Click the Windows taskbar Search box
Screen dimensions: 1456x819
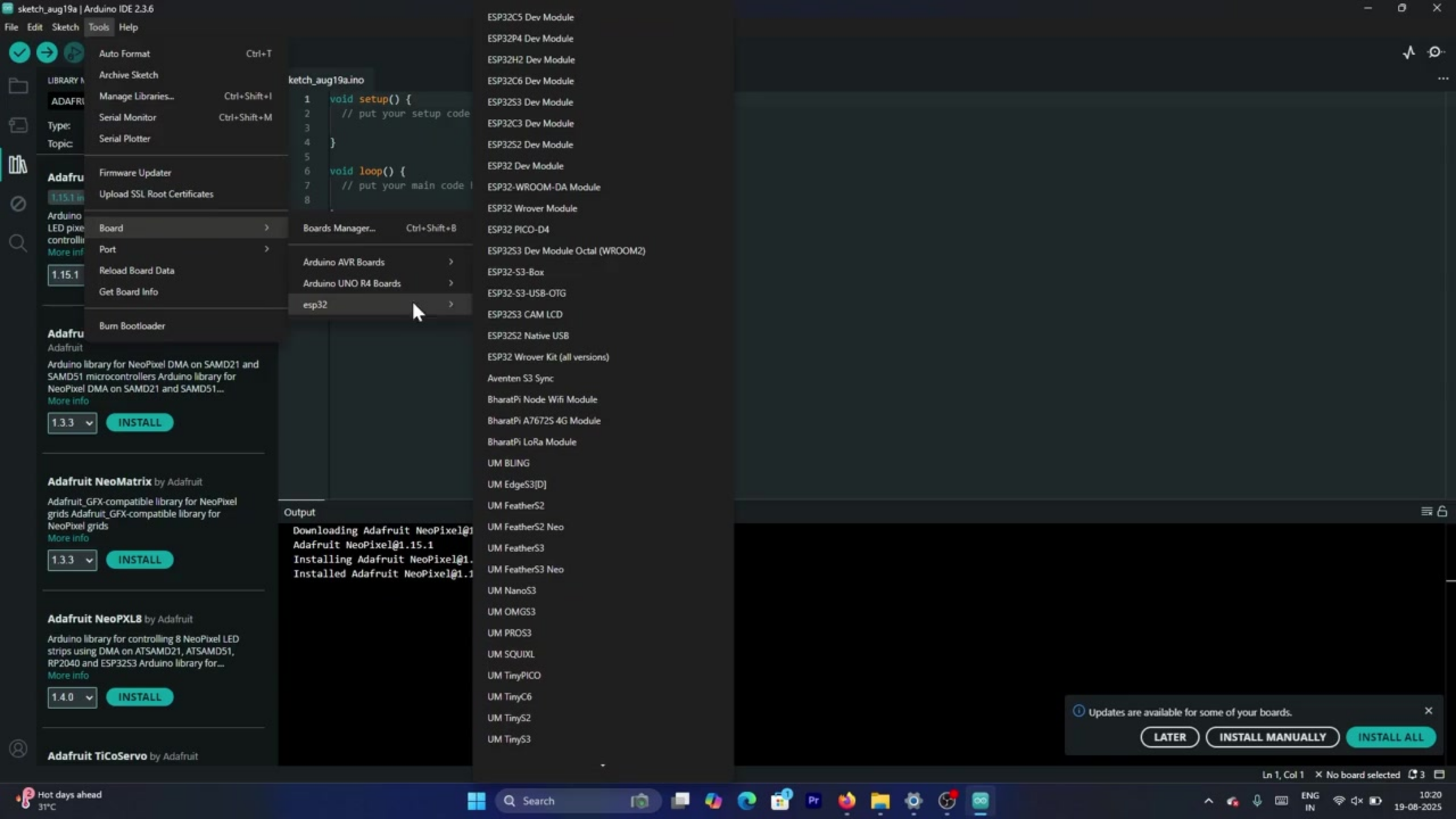pyautogui.click(x=578, y=801)
